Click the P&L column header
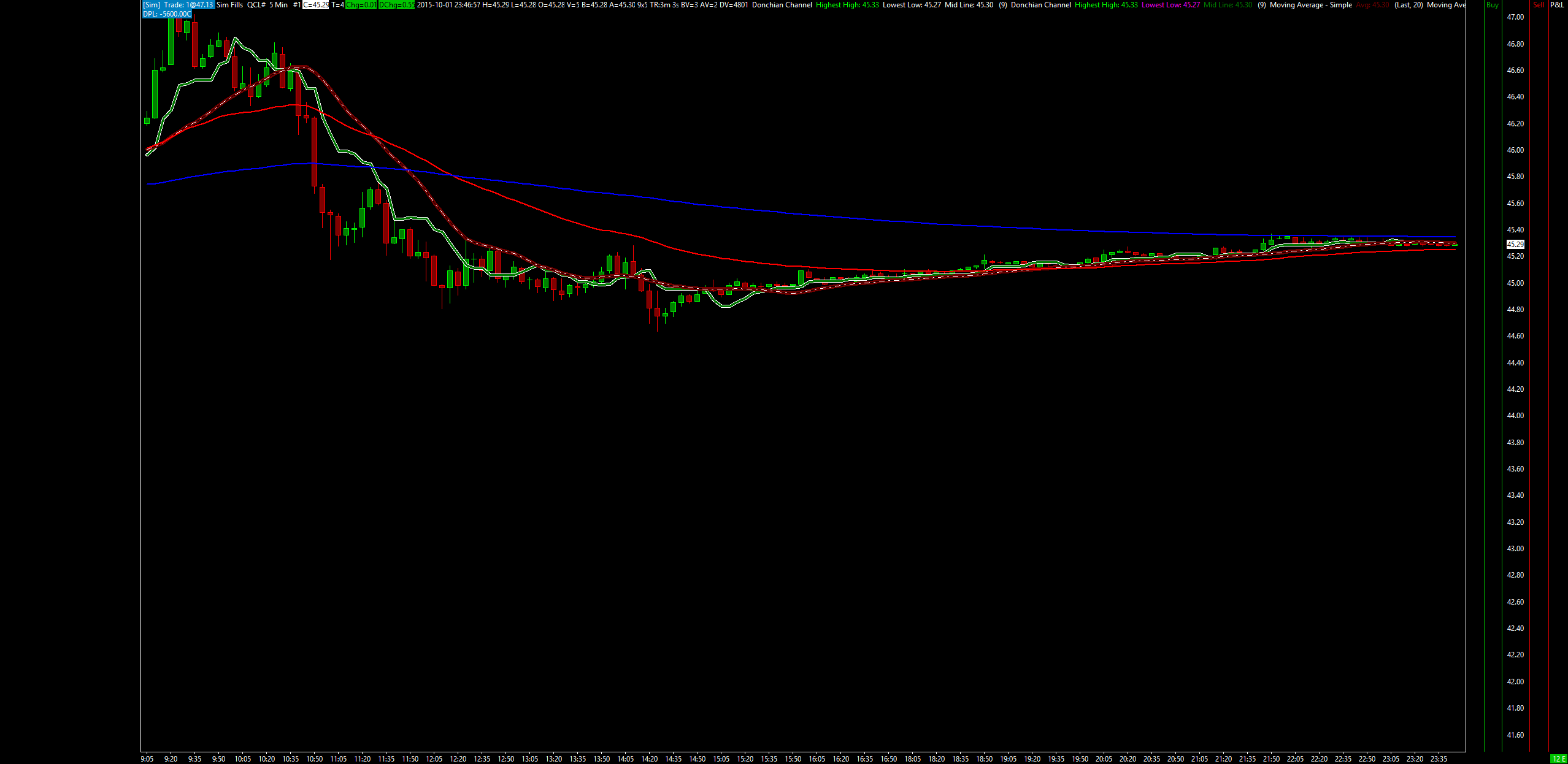The width and height of the screenshot is (1568, 764). click(x=1558, y=5)
